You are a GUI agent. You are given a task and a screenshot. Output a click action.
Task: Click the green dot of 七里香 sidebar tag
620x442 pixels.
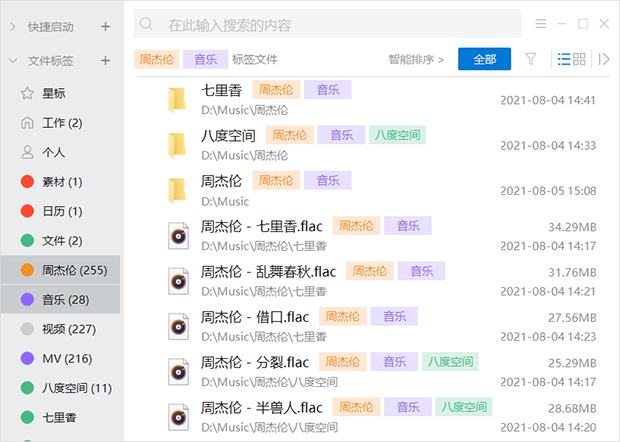click(x=27, y=417)
